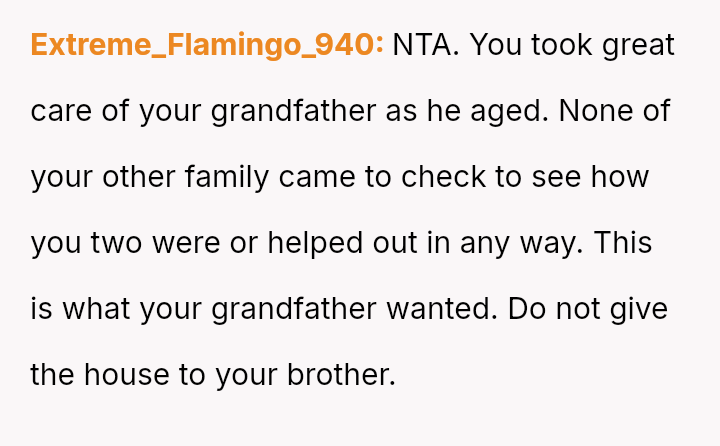Click the words "None of"
The height and width of the screenshot is (446, 720).
(615, 111)
